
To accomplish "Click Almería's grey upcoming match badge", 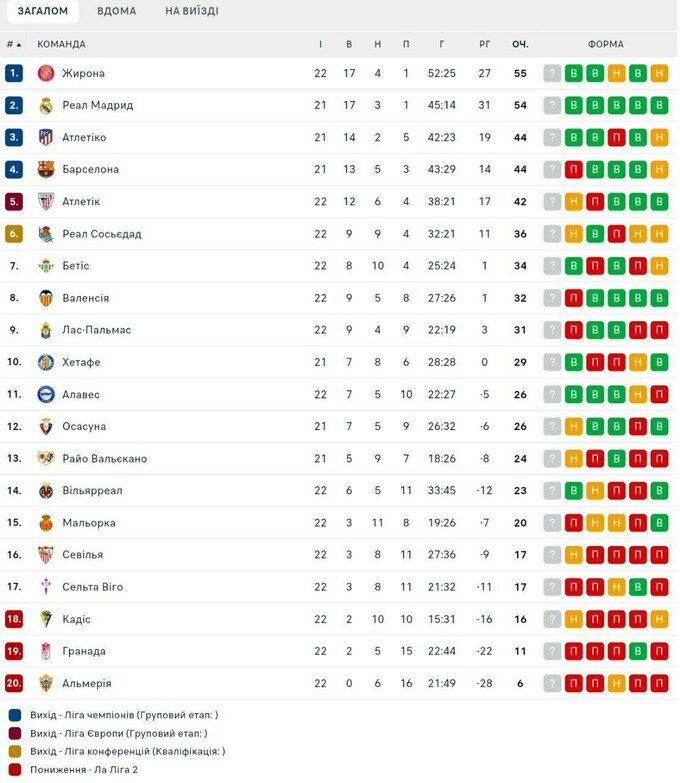I will [x=552, y=684].
